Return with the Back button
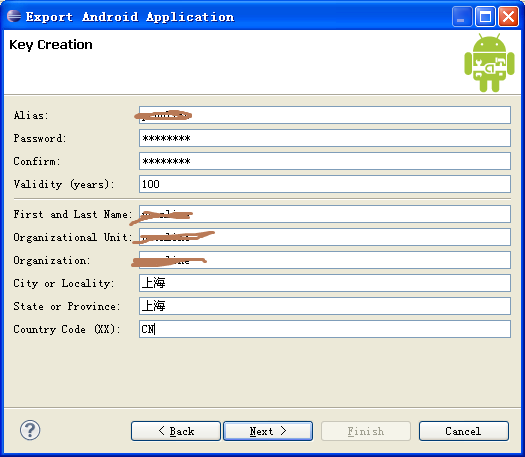 tap(176, 431)
